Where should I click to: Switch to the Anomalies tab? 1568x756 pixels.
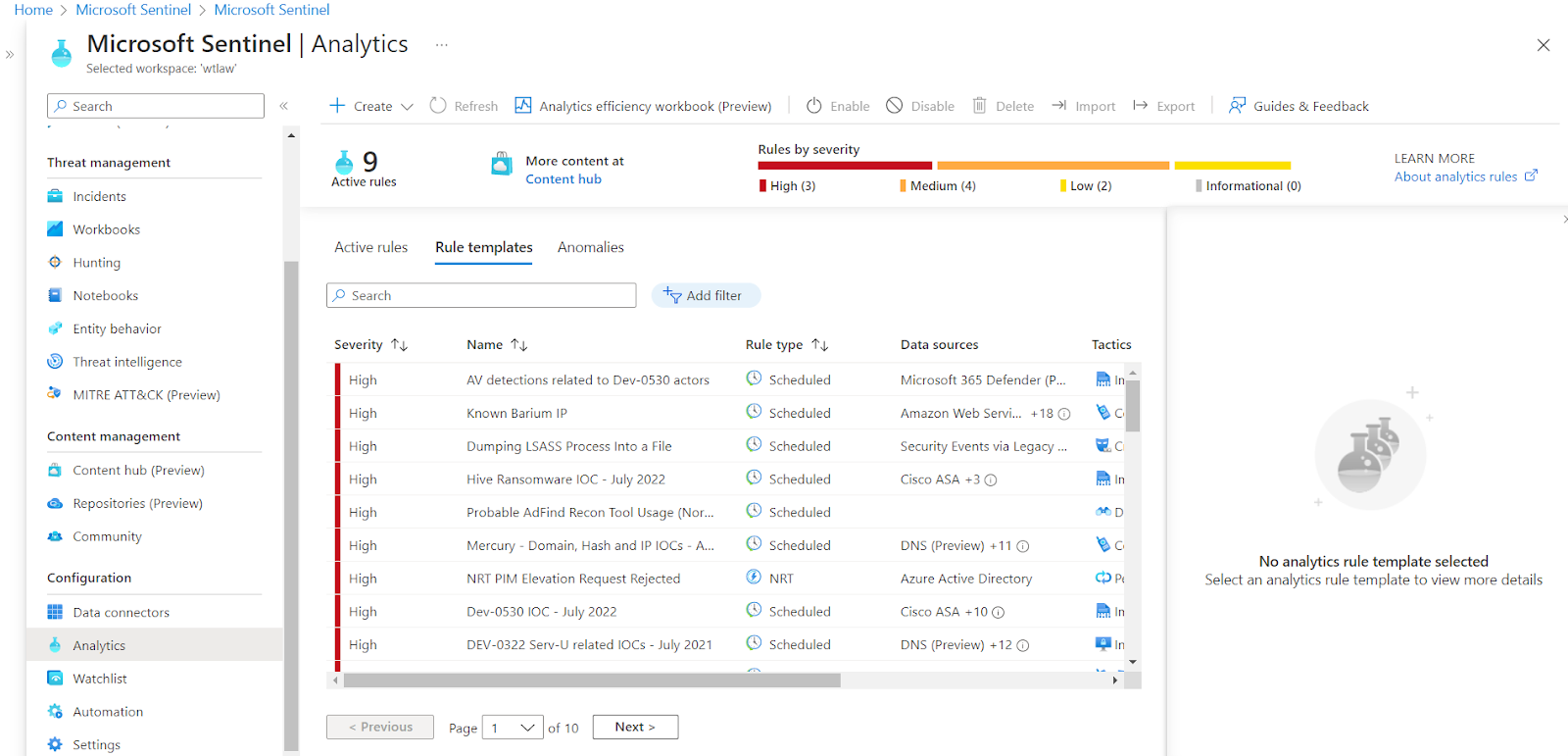[x=591, y=247]
